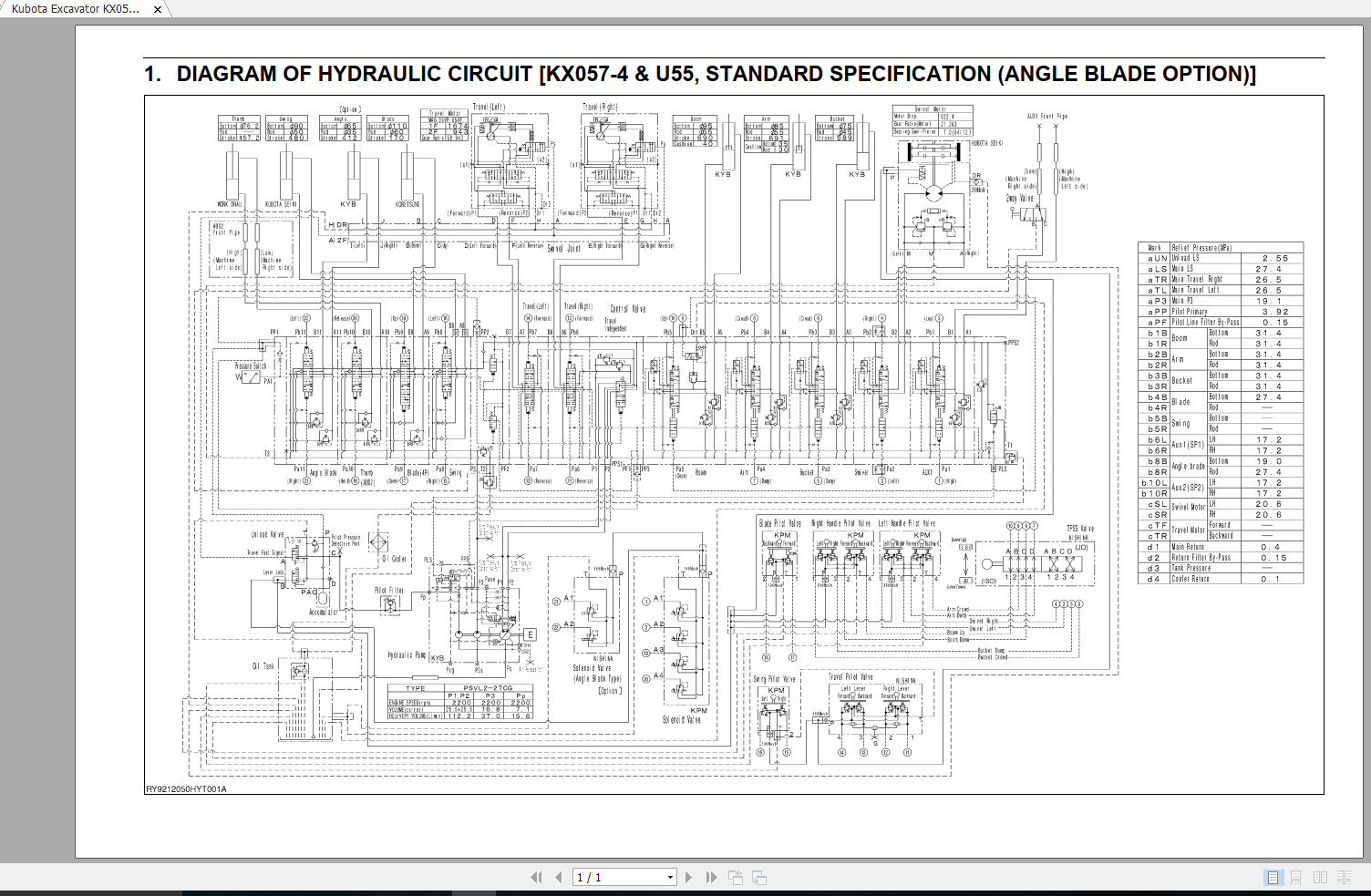Click the 'Main Travel Right' table row
This screenshot has height=896, width=1371.
coord(1221,279)
